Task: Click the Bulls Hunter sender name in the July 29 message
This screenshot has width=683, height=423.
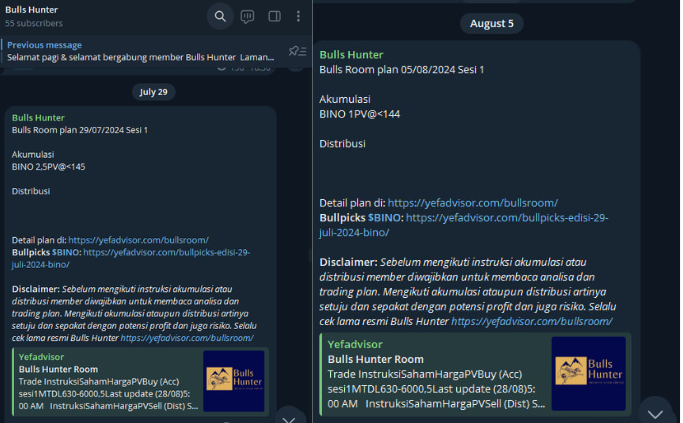Action: (x=38, y=118)
